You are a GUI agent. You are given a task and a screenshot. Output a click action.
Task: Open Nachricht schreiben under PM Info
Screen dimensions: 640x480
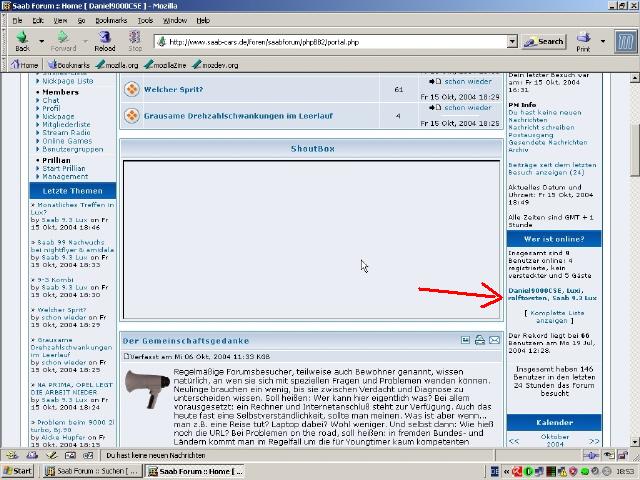541,127
